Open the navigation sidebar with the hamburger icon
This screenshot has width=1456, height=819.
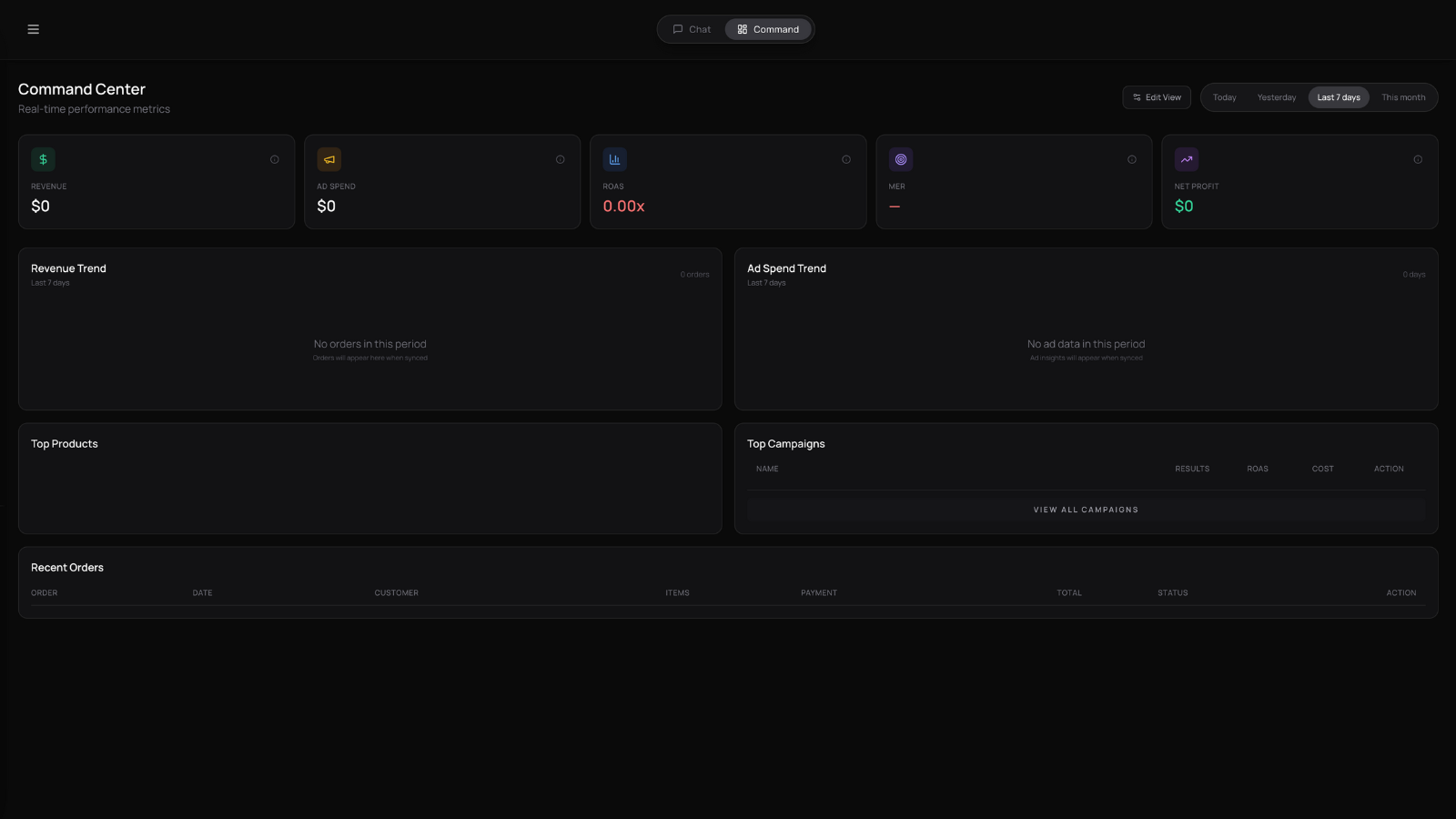click(34, 29)
